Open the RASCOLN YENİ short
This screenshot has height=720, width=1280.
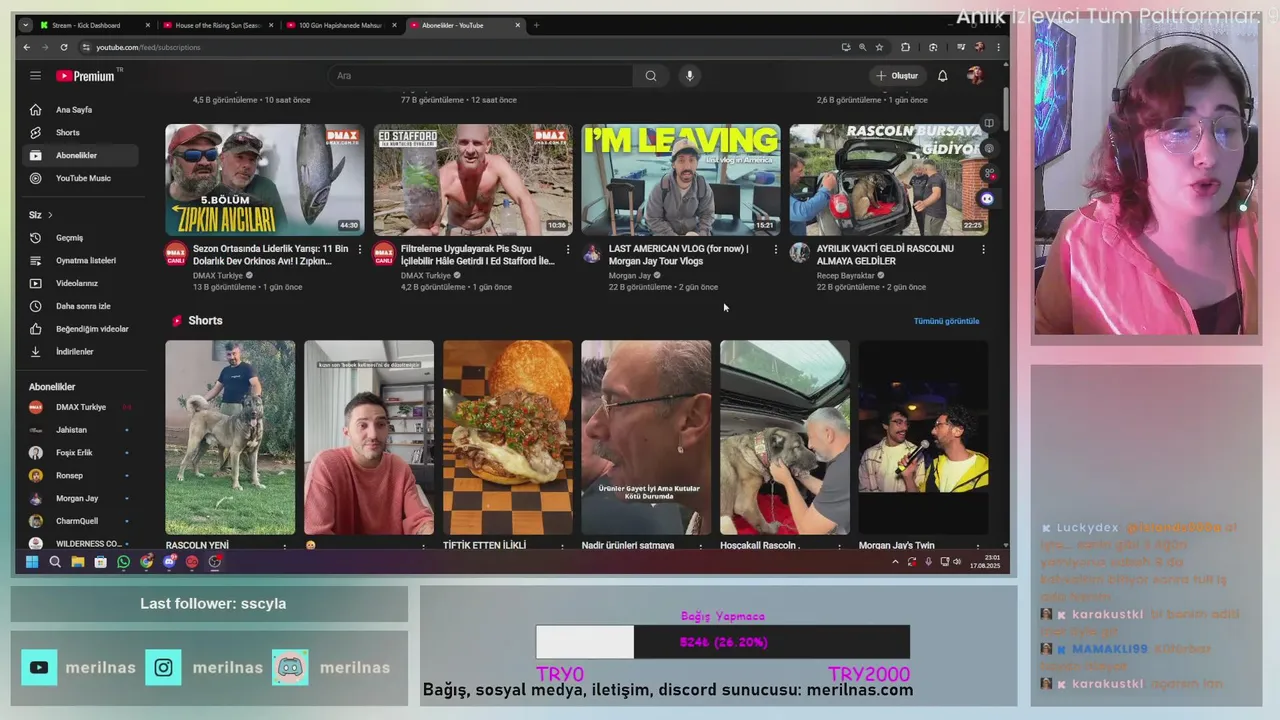click(230, 438)
